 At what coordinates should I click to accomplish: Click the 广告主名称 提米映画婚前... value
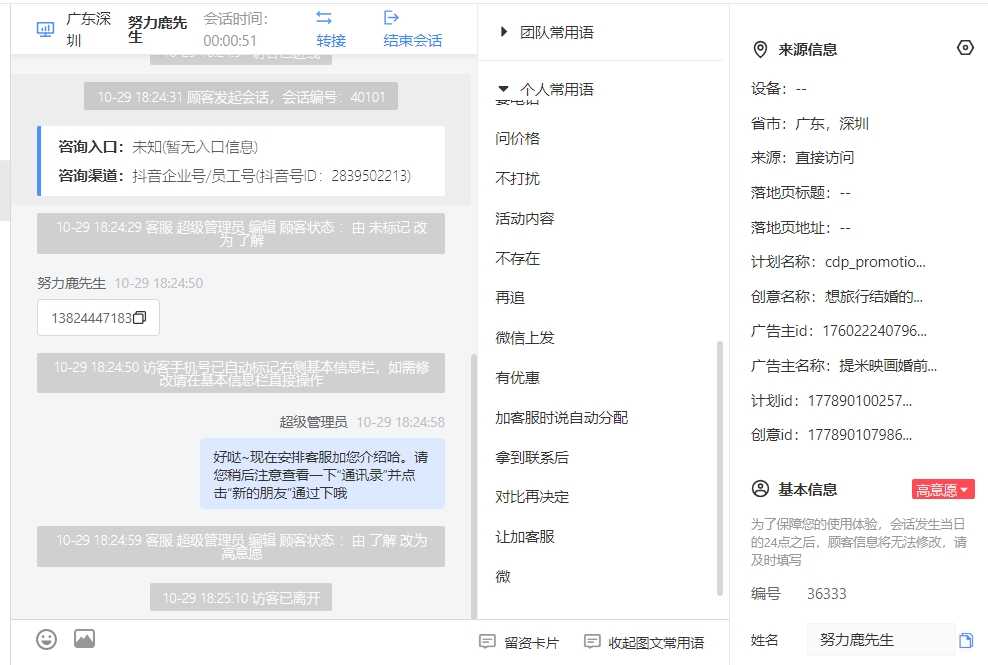pyautogui.click(x=888, y=366)
